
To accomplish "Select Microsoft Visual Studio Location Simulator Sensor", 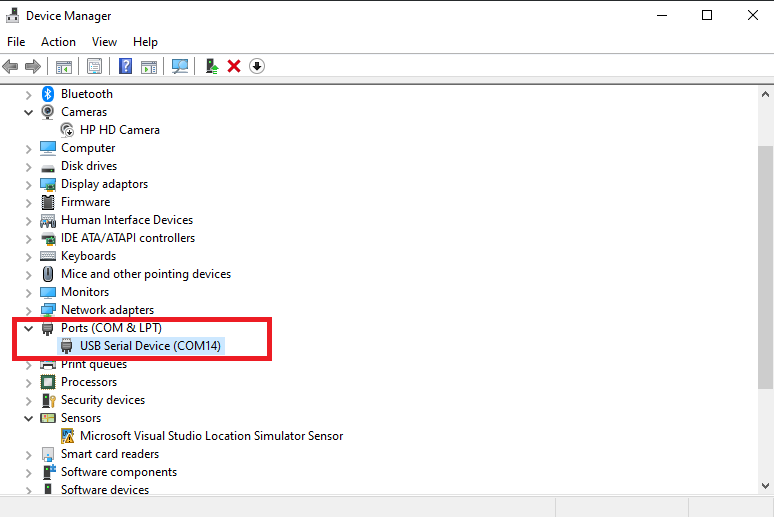I will [x=211, y=436].
